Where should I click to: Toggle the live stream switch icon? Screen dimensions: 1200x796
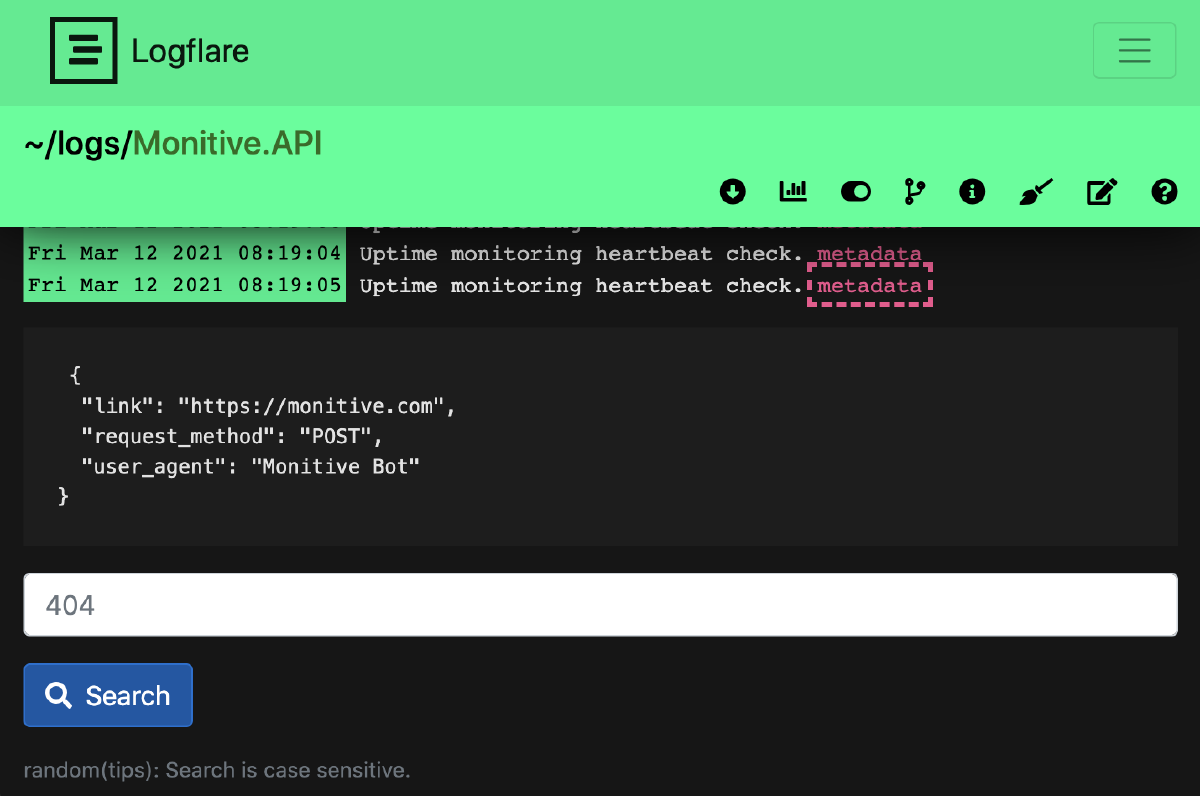855,191
